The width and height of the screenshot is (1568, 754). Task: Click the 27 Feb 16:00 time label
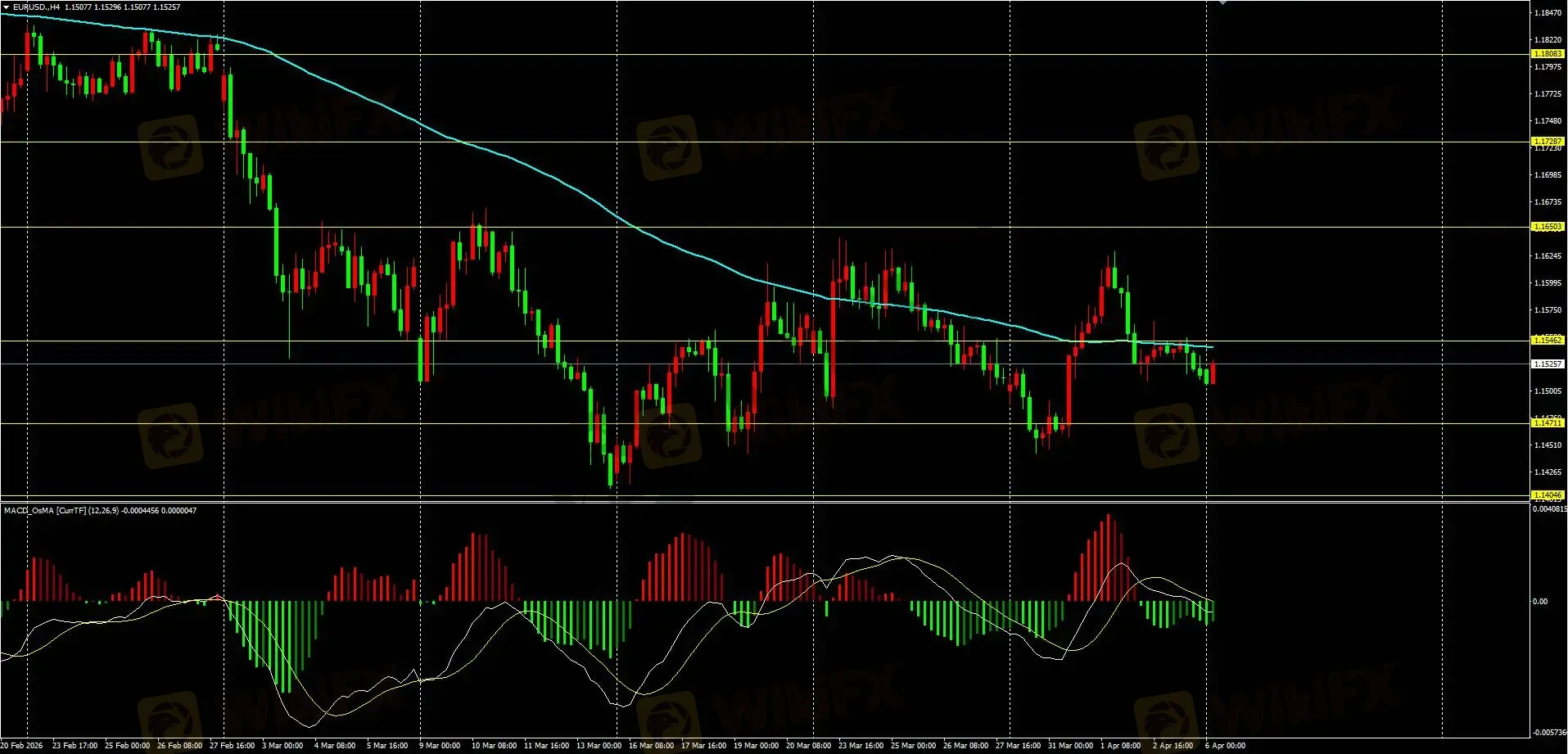232,746
